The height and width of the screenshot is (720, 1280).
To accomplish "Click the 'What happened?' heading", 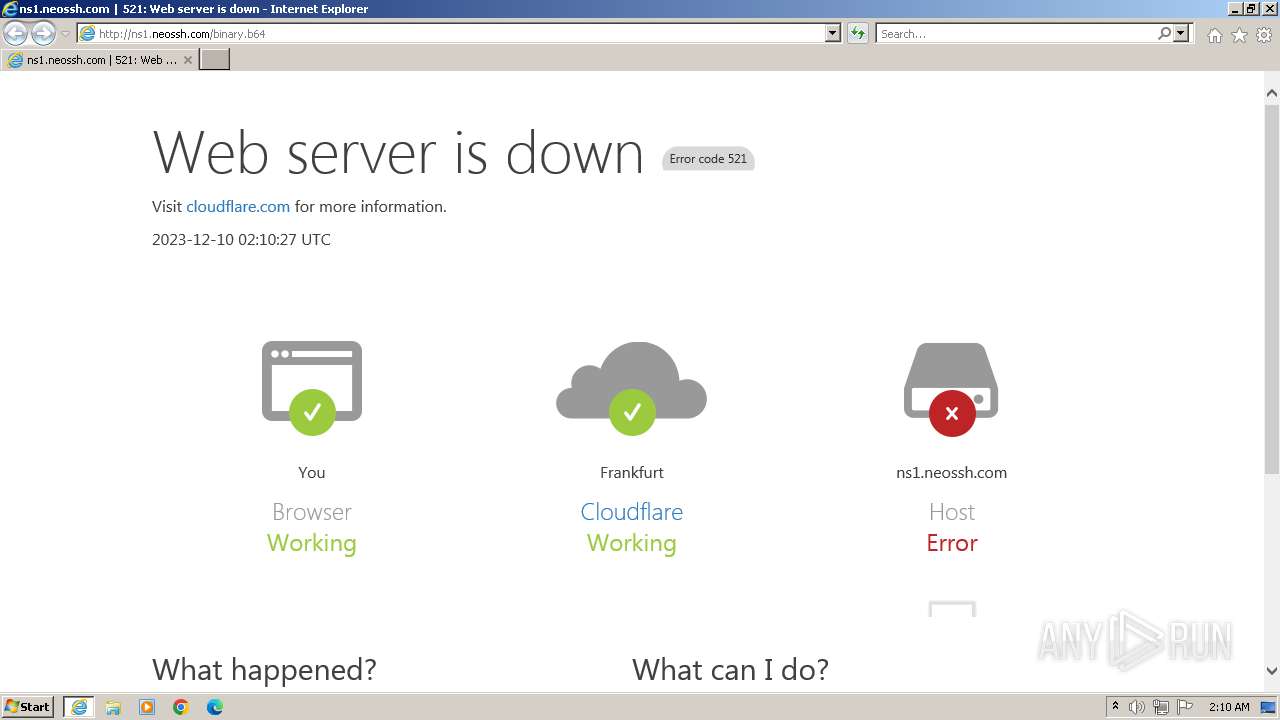I will [264, 670].
